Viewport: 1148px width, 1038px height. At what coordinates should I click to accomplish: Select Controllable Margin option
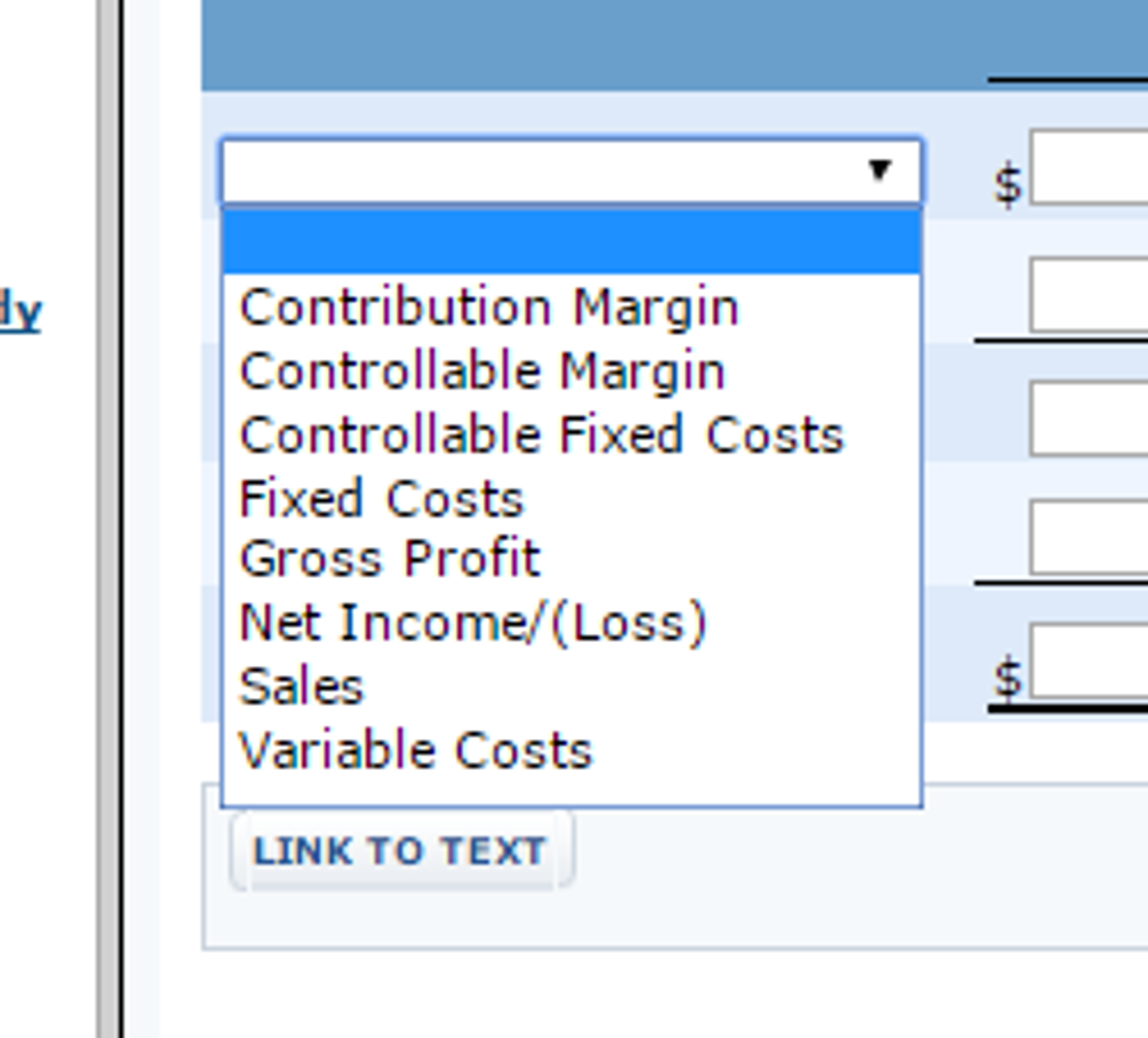(x=482, y=372)
